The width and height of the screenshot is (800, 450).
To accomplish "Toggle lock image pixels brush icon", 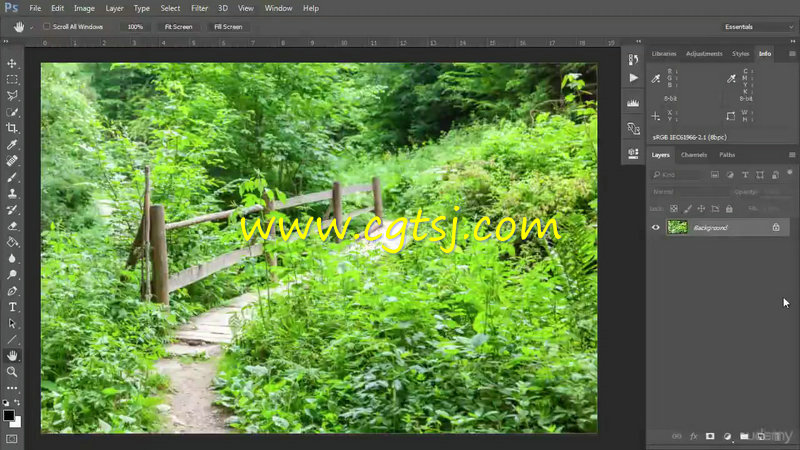I will [x=688, y=209].
